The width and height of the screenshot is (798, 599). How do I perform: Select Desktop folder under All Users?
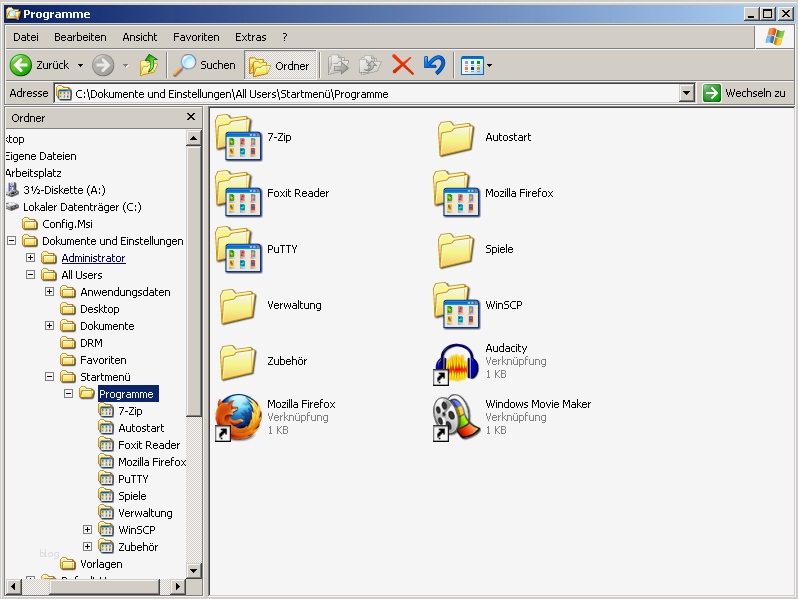pos(100,309)
